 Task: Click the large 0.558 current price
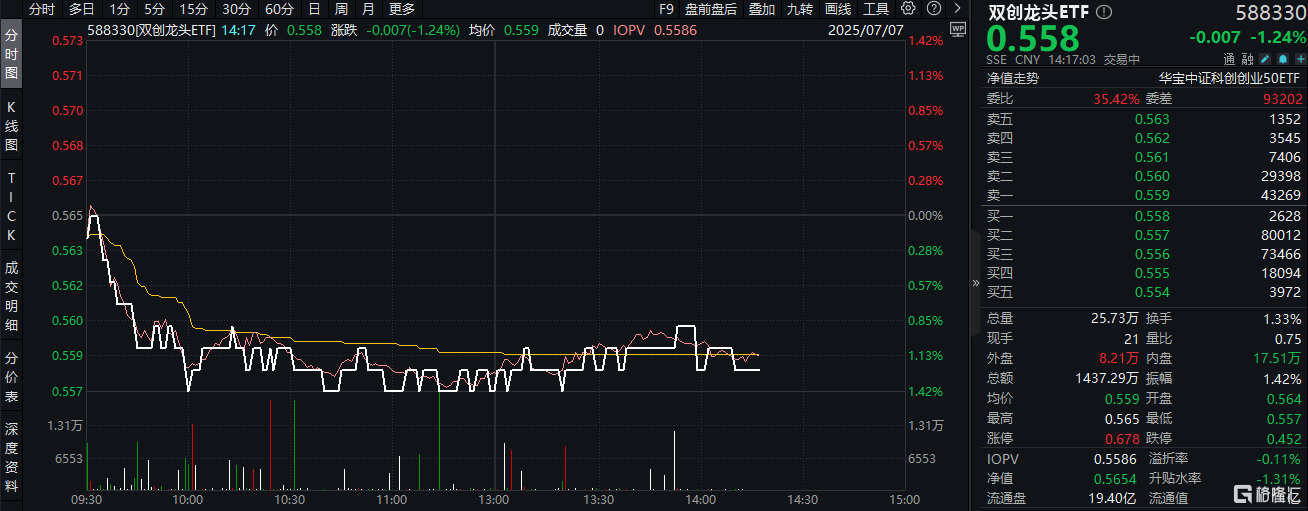[x=1034, y=39]
